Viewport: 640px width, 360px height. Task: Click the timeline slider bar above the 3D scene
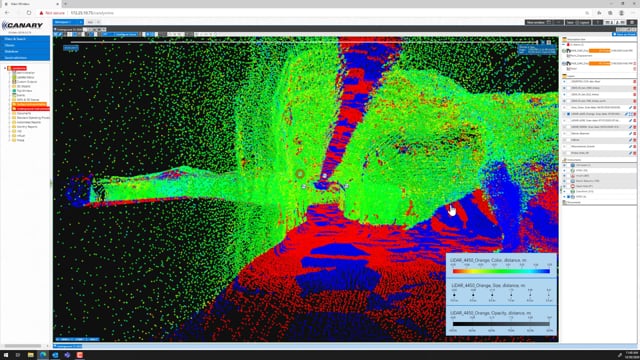pyautogui.click(x=304, y=42)
